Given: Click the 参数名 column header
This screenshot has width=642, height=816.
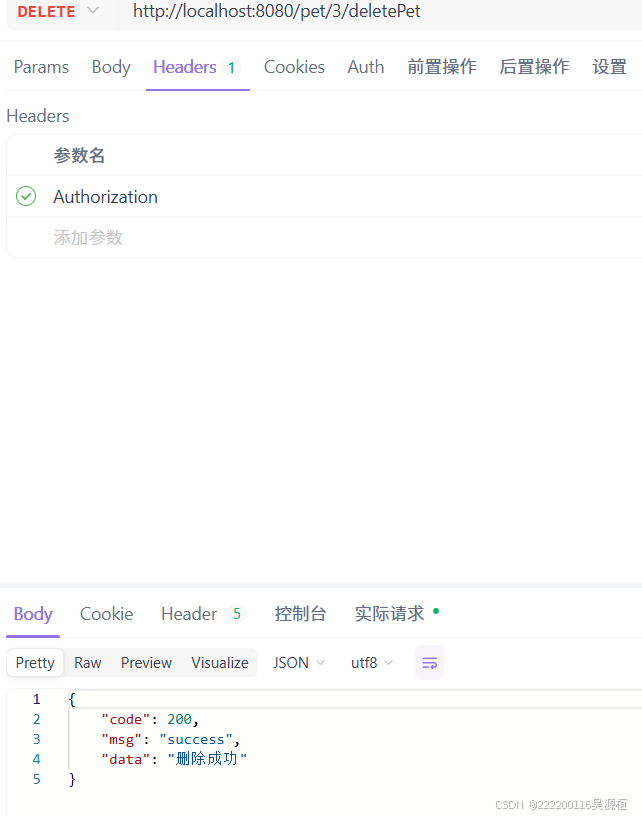Looking at the screenshot, I should click(79, 155).
